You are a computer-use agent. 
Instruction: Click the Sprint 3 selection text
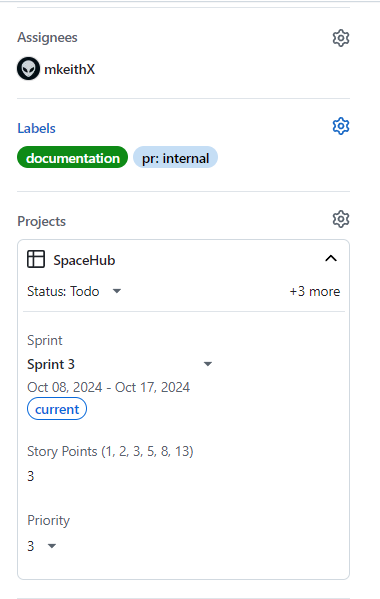click(51, 364)
